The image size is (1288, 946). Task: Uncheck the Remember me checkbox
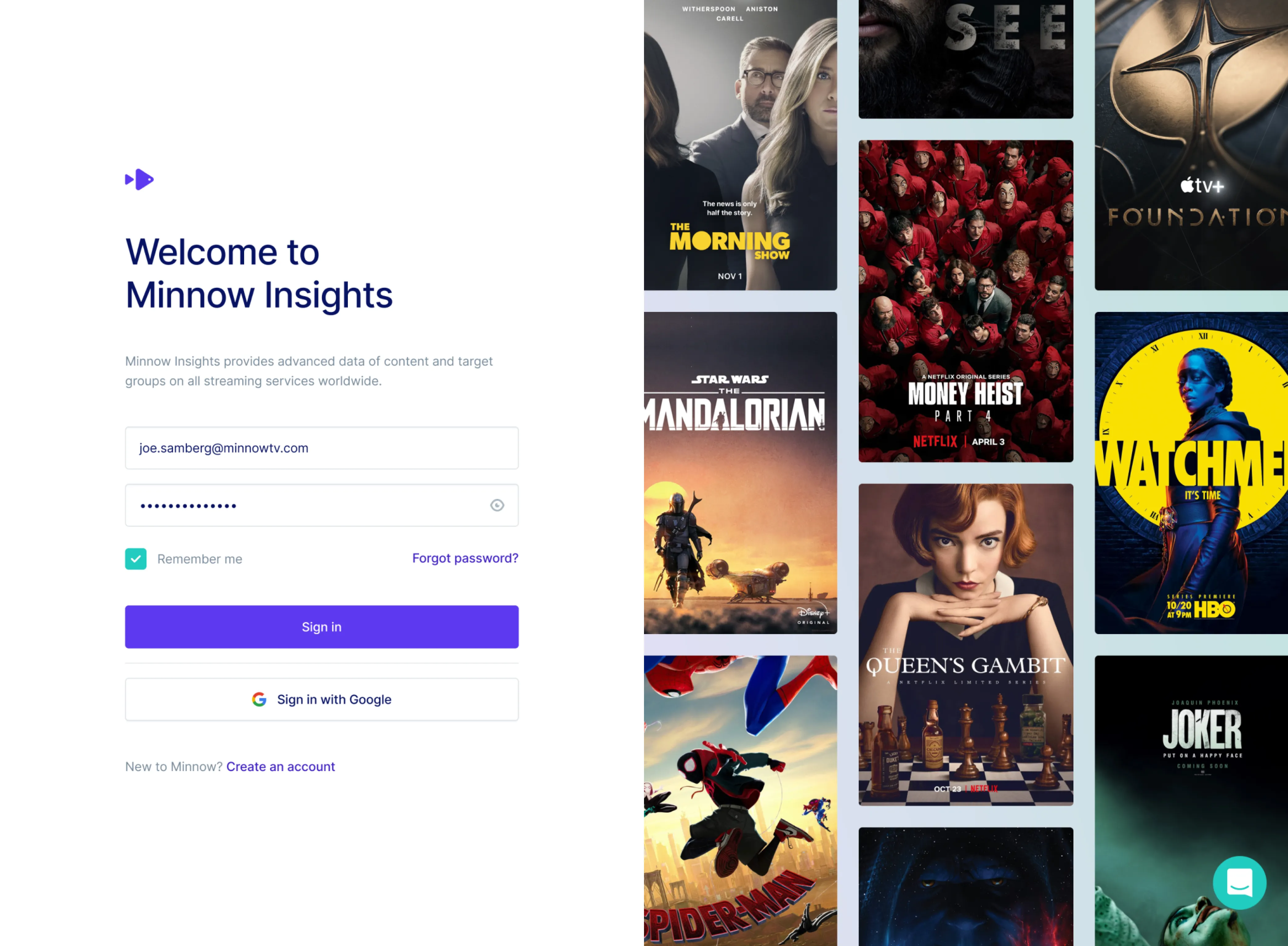pyautogui.click(x=136, y=559)
